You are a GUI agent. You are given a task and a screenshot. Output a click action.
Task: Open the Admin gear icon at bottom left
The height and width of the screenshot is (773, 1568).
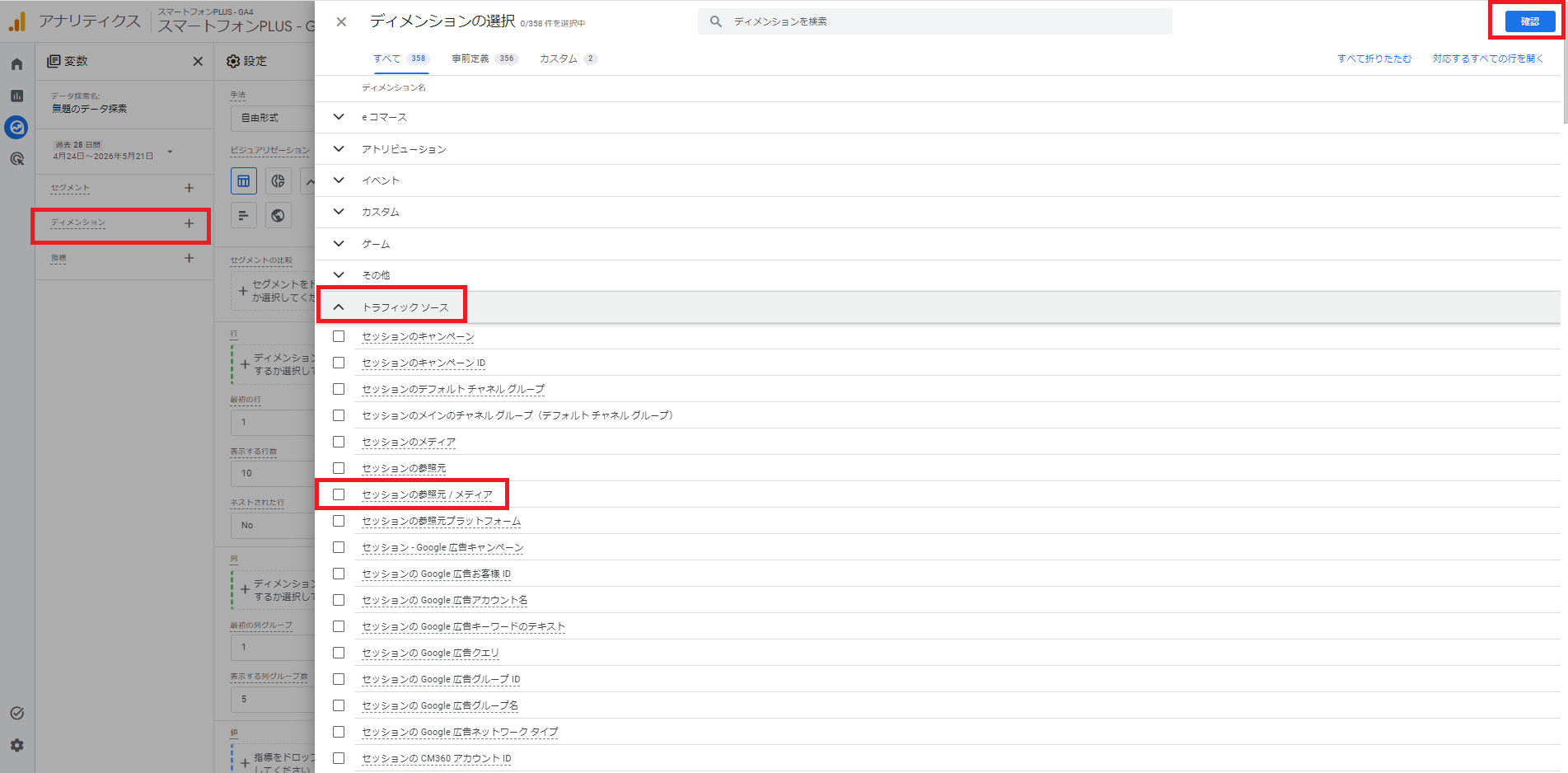point(16,746)
